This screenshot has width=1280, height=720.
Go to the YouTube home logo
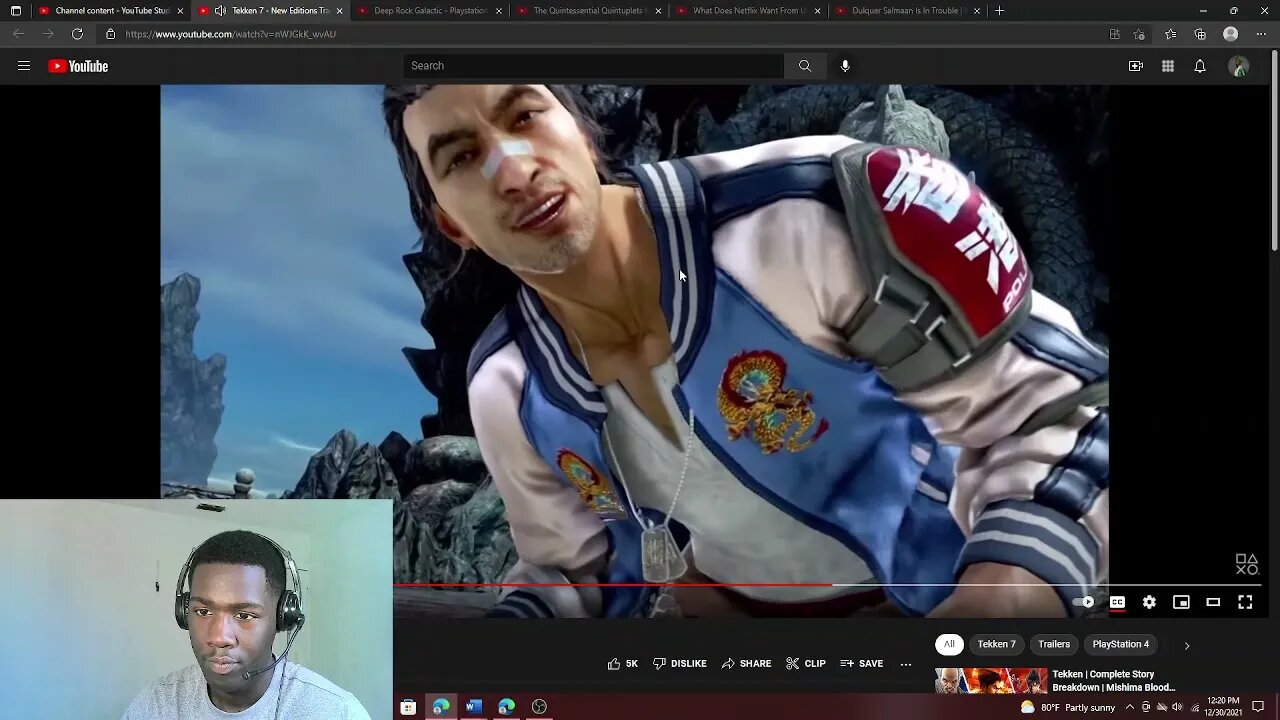click(78, 66)
